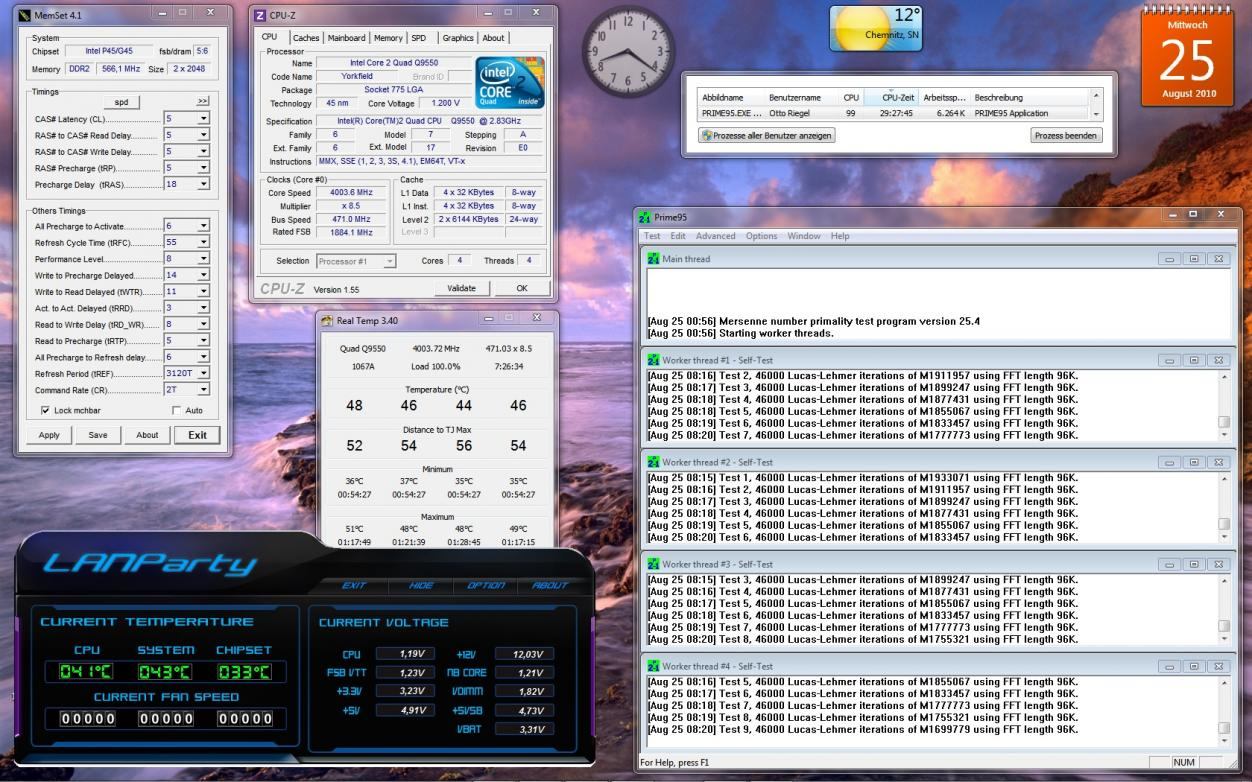
Task: Open the RAS# to CAS# Read Delay dropdown
Action: coord(204,135)
